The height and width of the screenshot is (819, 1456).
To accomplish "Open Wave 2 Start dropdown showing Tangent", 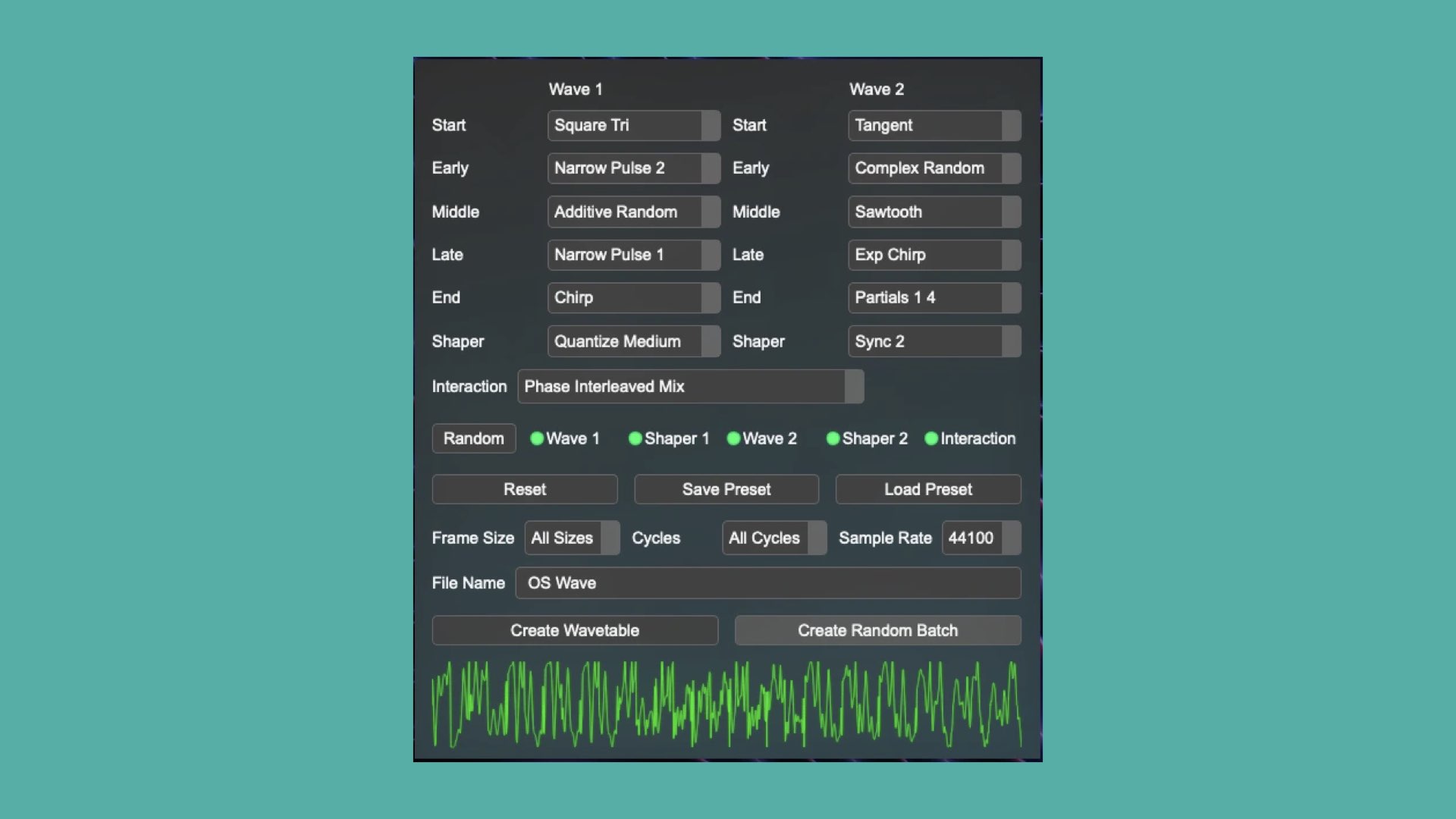I will (934, 125).
